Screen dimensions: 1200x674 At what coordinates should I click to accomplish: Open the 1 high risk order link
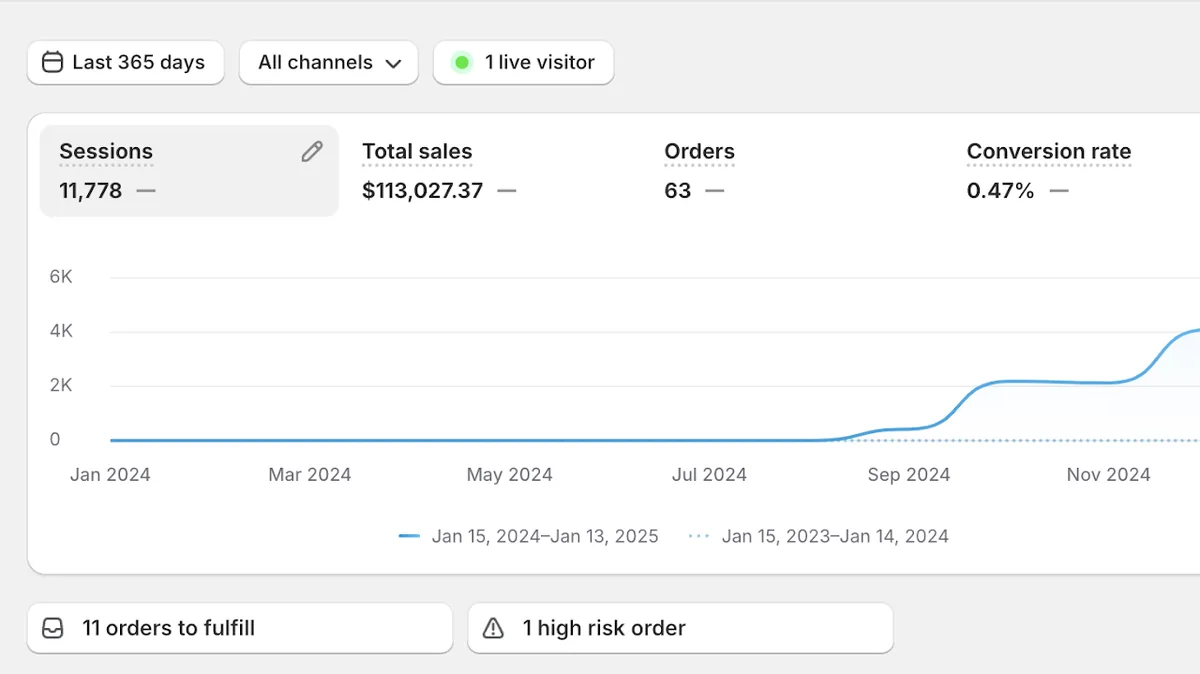[680, 628]
